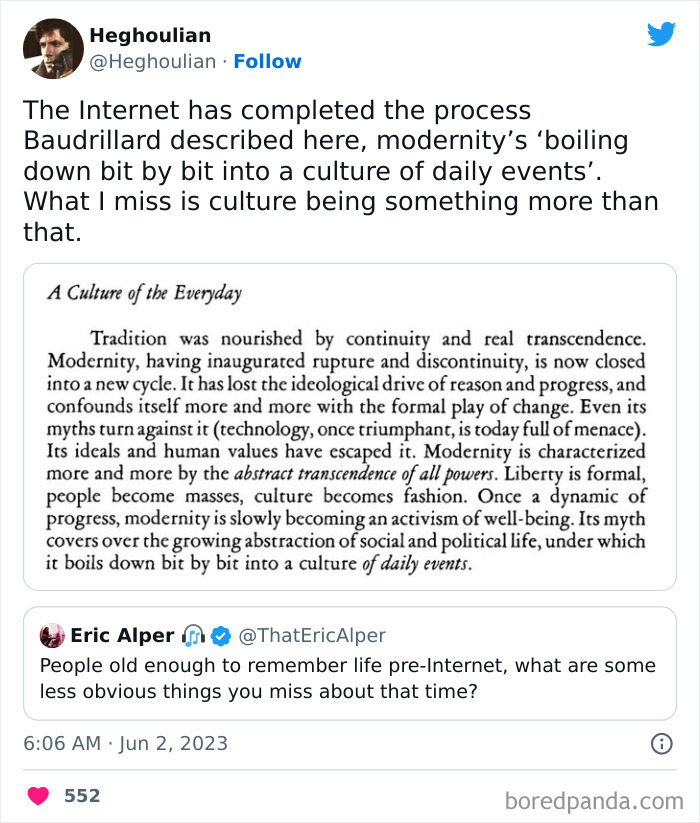Image resolution: width=700 pixels, height=823 pixels.
Task: Visit the @ThatEricAlper handle
Action: (x=312, y=636)
